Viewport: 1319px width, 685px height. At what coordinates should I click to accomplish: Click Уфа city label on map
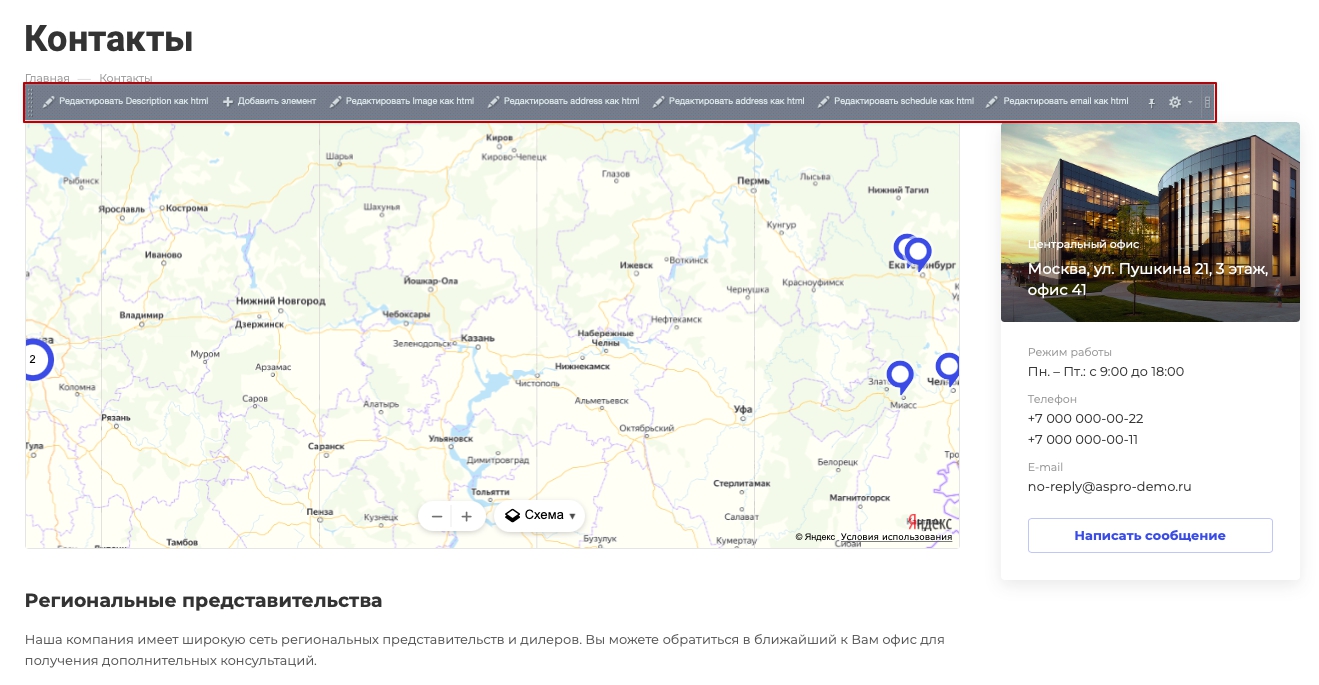(x=742, y=409)
